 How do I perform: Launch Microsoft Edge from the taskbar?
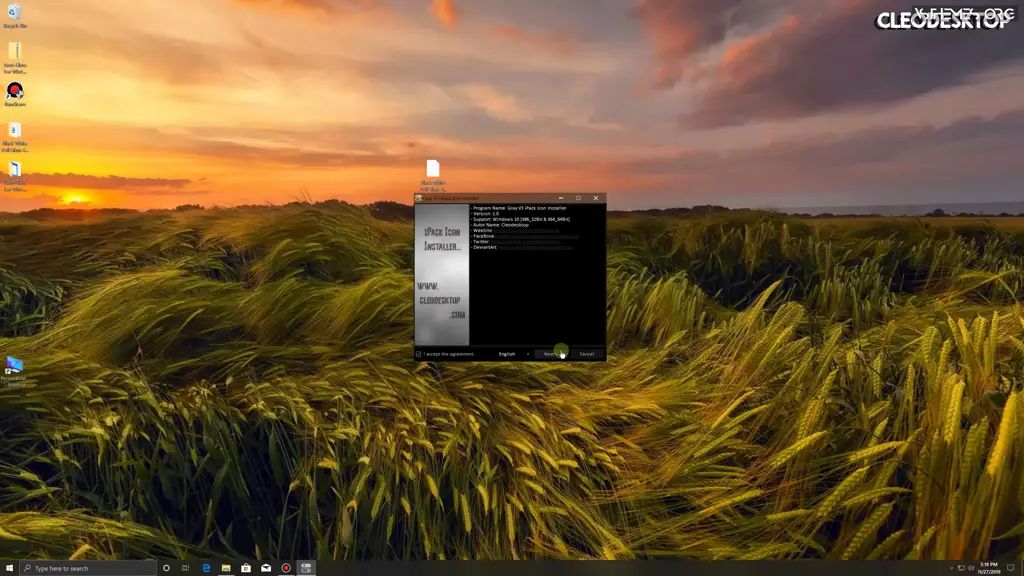click(x=206, y=567)
